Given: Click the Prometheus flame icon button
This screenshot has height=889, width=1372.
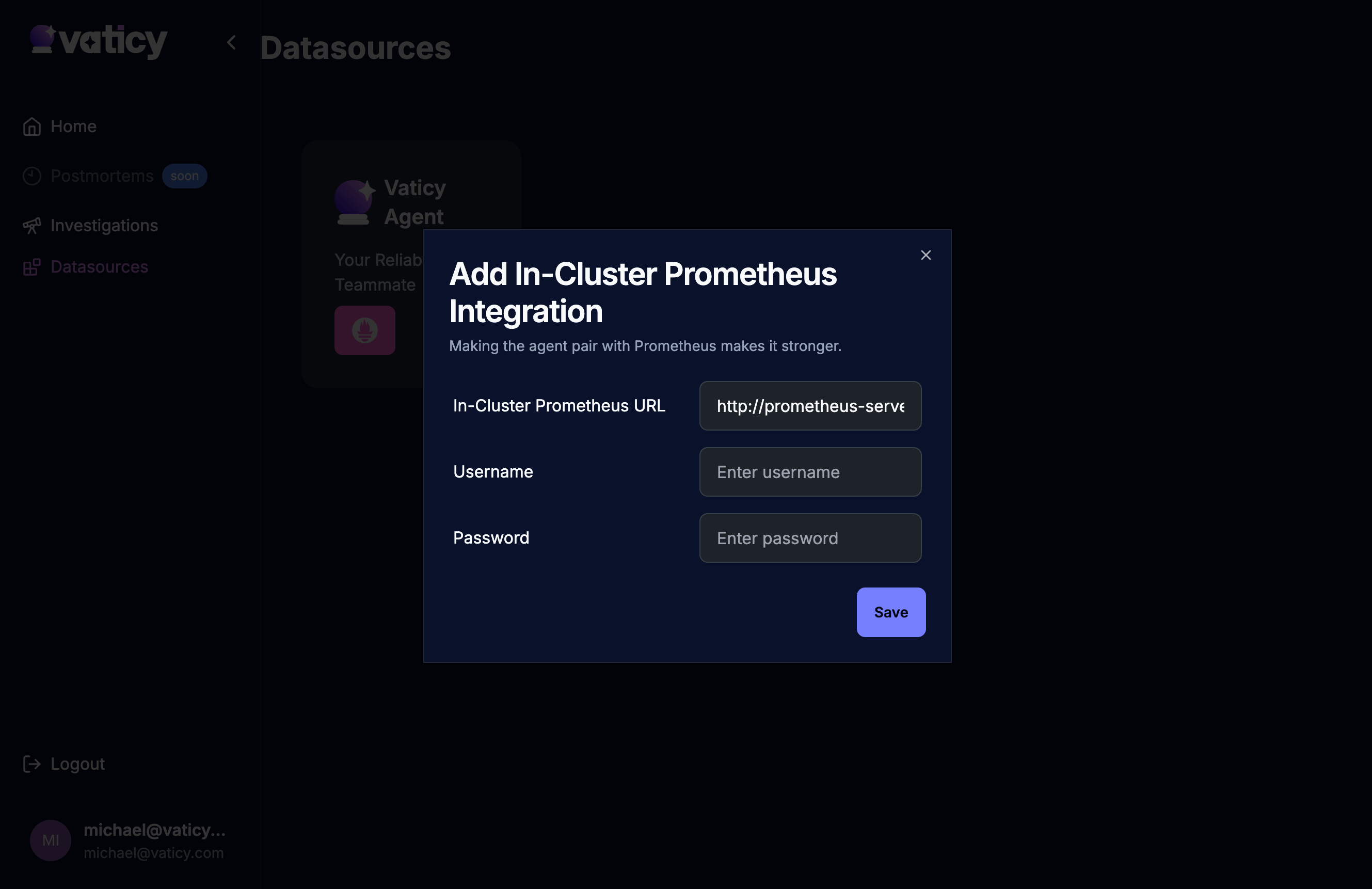Looking at the screenshot, I should [364, 330].
